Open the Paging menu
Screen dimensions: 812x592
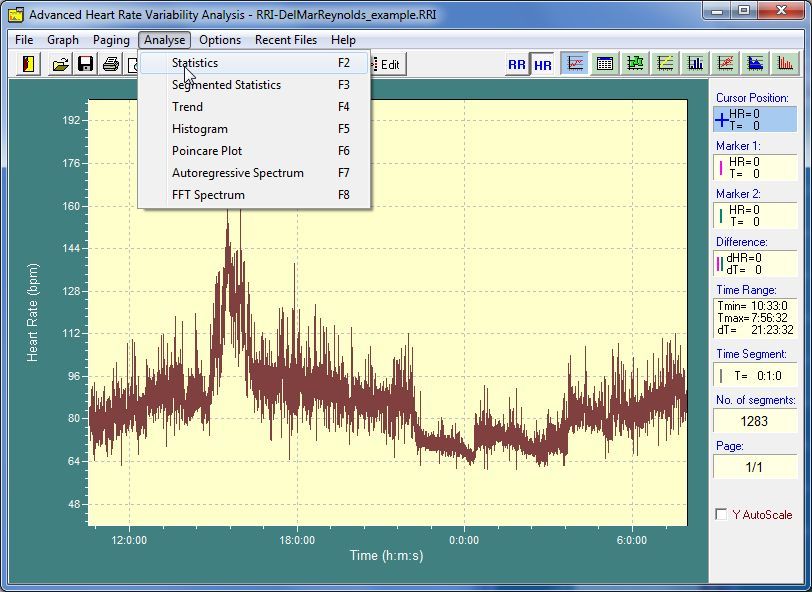(111, 40)
